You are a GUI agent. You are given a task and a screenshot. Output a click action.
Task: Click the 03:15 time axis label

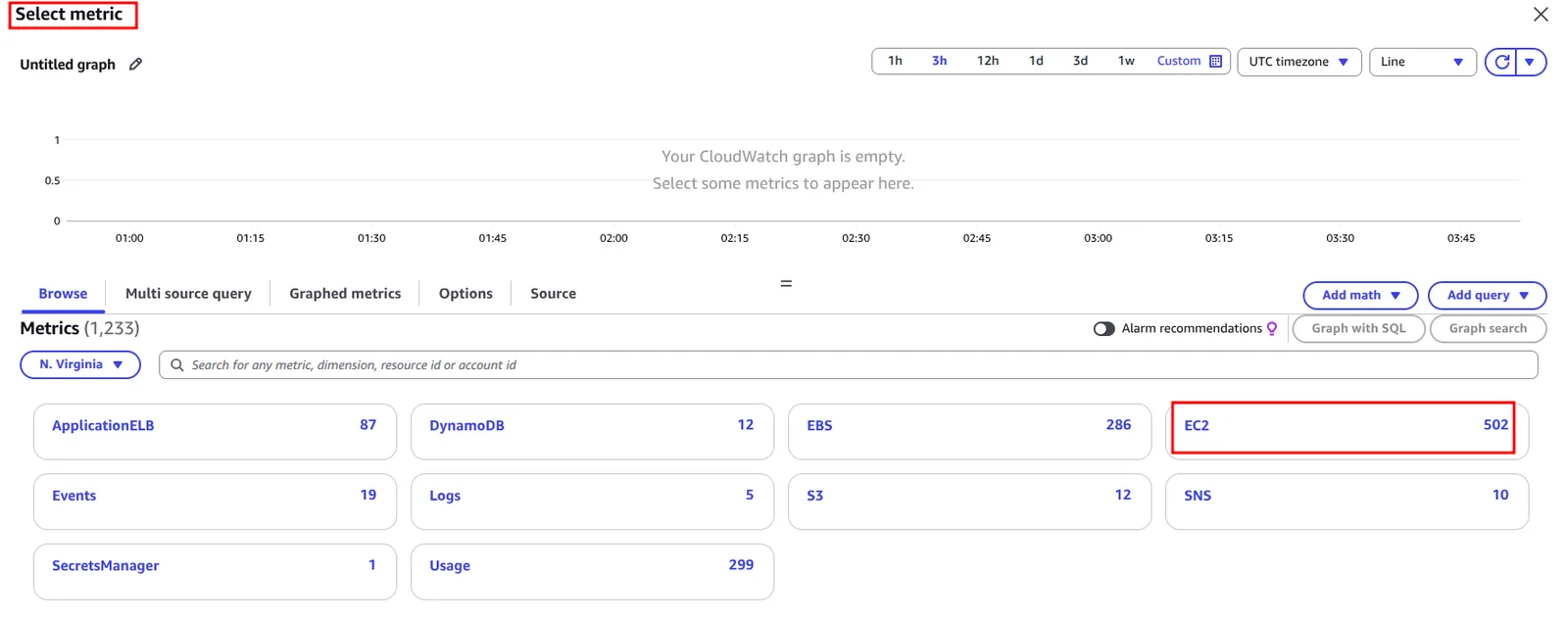(x=1219, y=238)
